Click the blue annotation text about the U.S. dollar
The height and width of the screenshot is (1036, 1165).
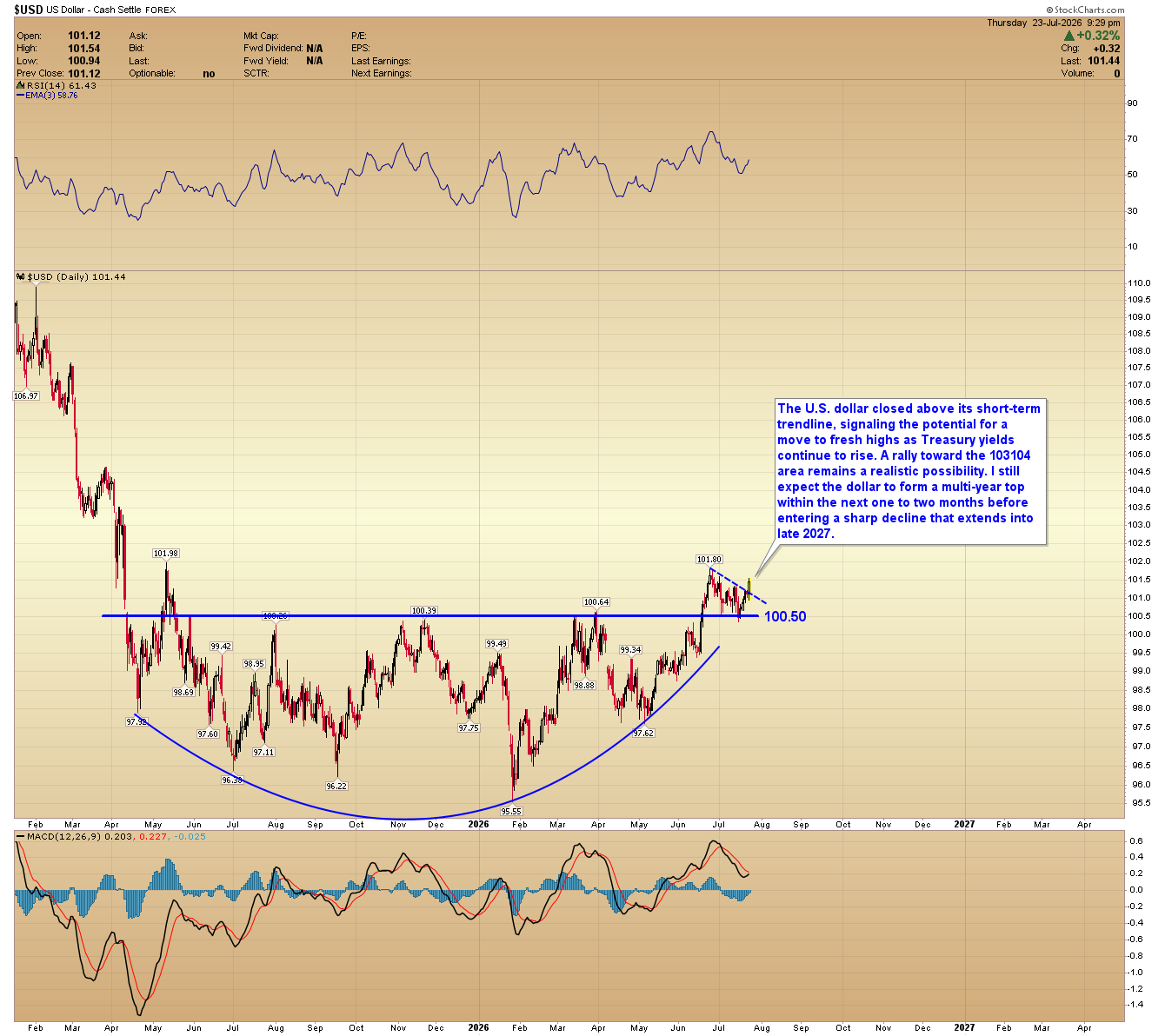[x=909, y=471]
